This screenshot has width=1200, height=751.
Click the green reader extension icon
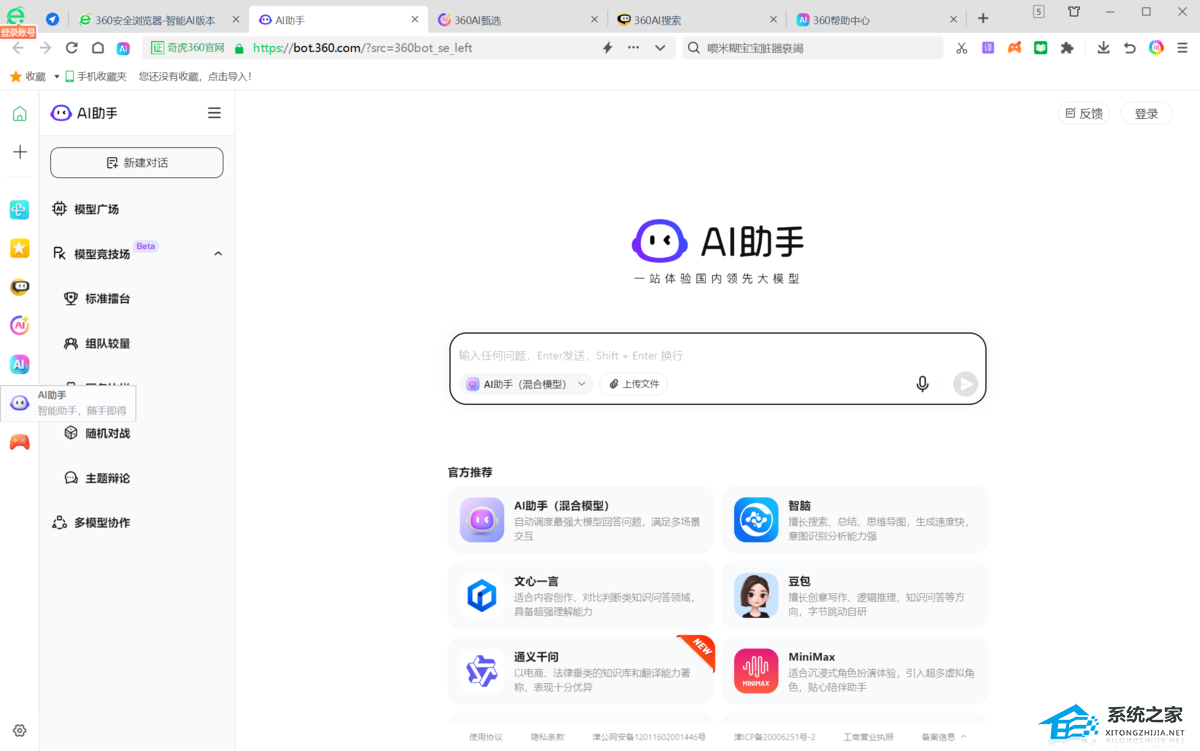(1041, 48)
